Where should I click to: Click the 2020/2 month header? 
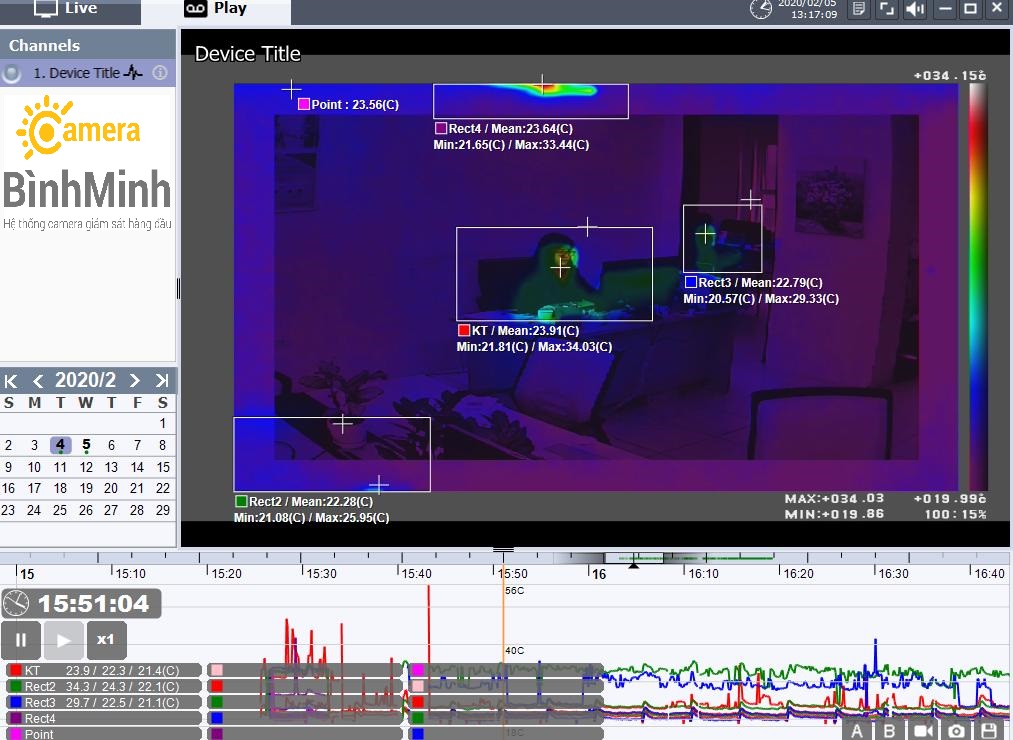click(85, 380)
